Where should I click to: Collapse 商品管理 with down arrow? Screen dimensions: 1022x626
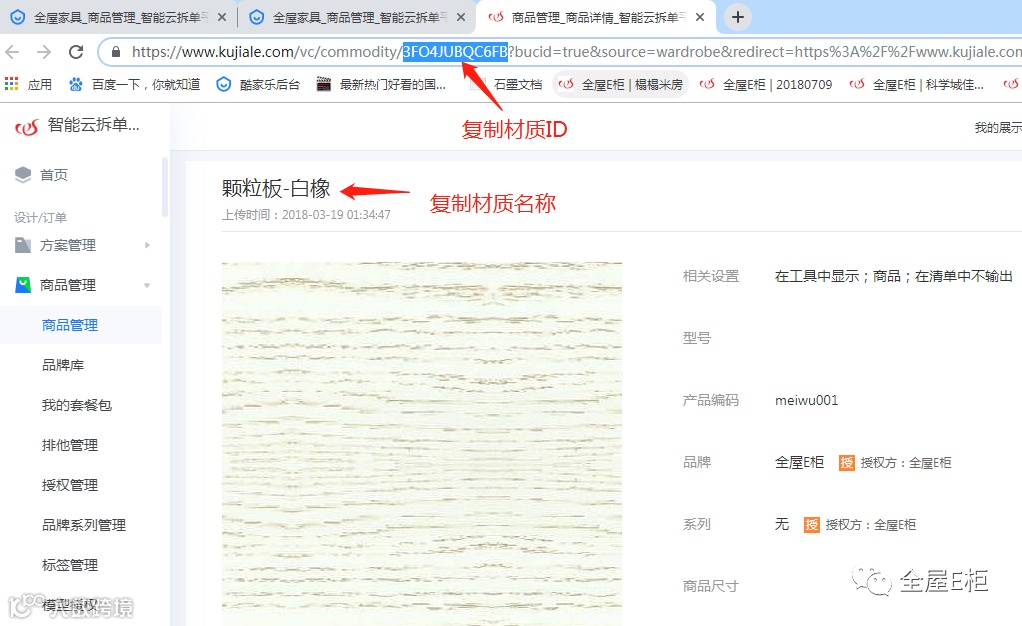pyautogui.click(x=147, y=285)
